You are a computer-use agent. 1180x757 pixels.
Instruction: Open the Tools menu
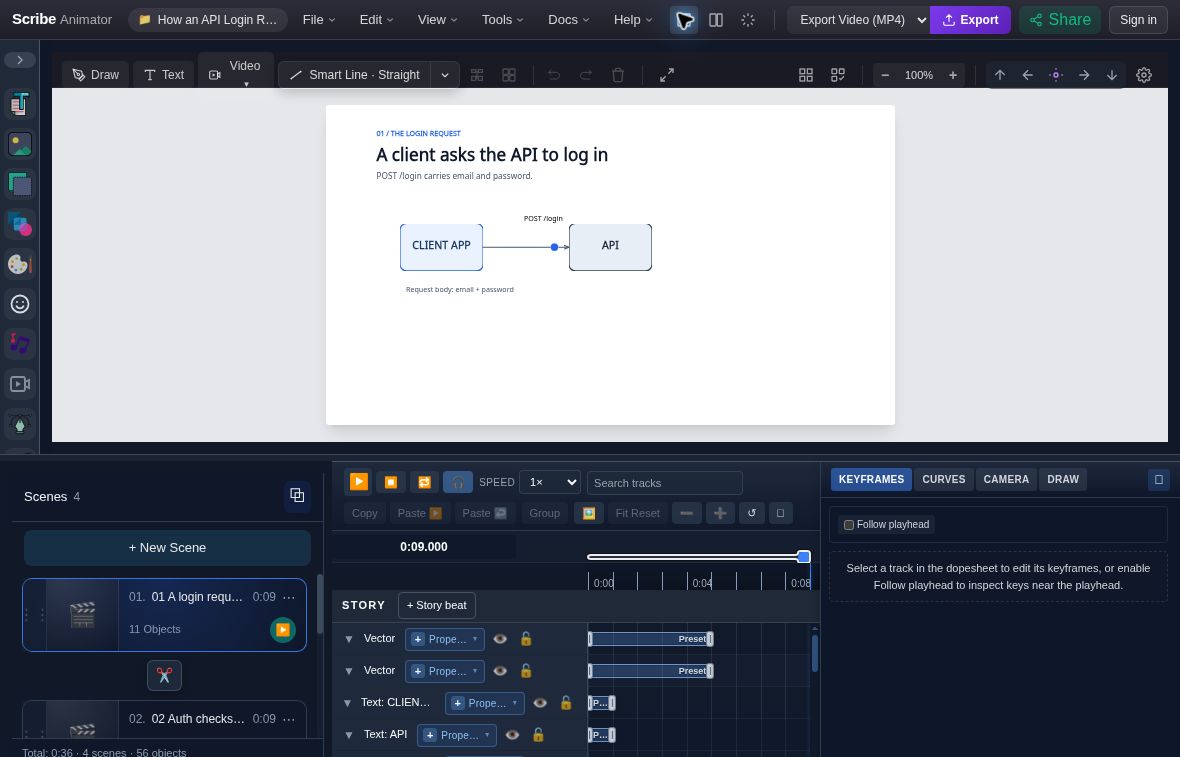click(502, 20)
